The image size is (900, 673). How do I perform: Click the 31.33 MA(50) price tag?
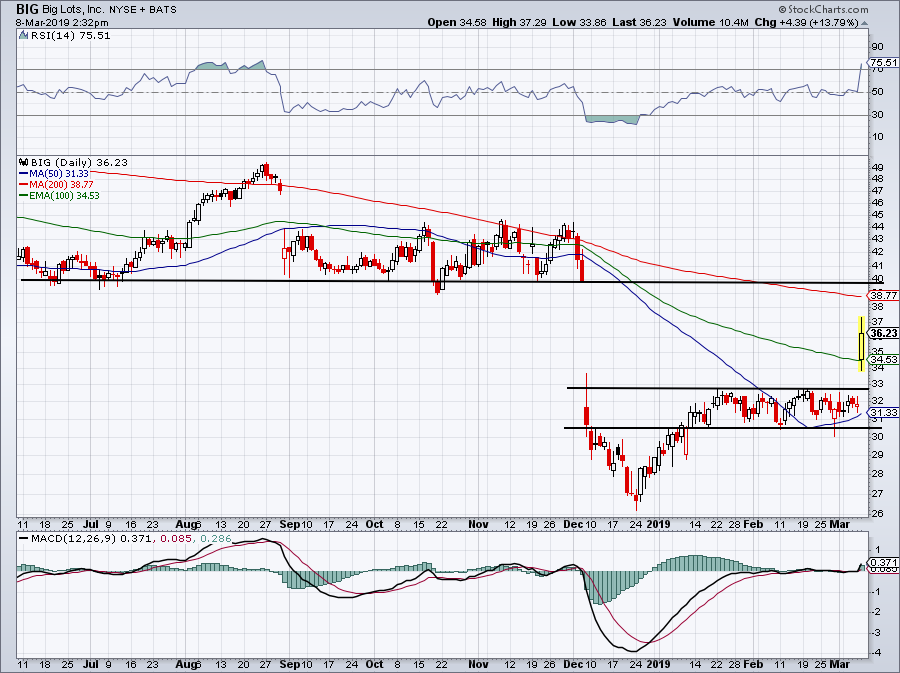point(883,413)
